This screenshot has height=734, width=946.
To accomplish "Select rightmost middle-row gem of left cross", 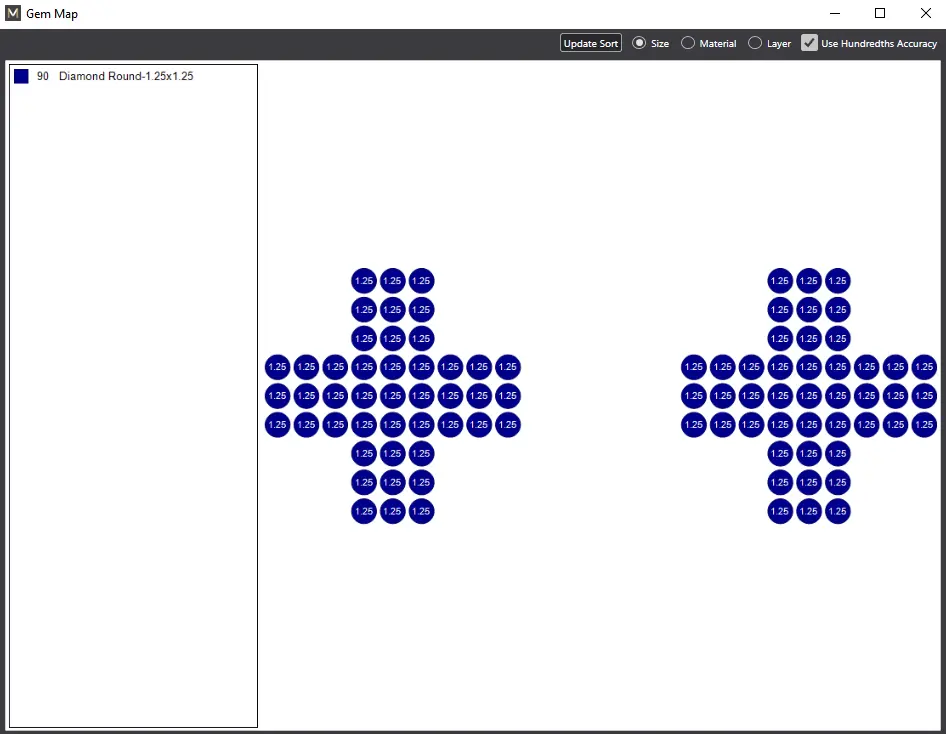I will click(x=508, y=396).
